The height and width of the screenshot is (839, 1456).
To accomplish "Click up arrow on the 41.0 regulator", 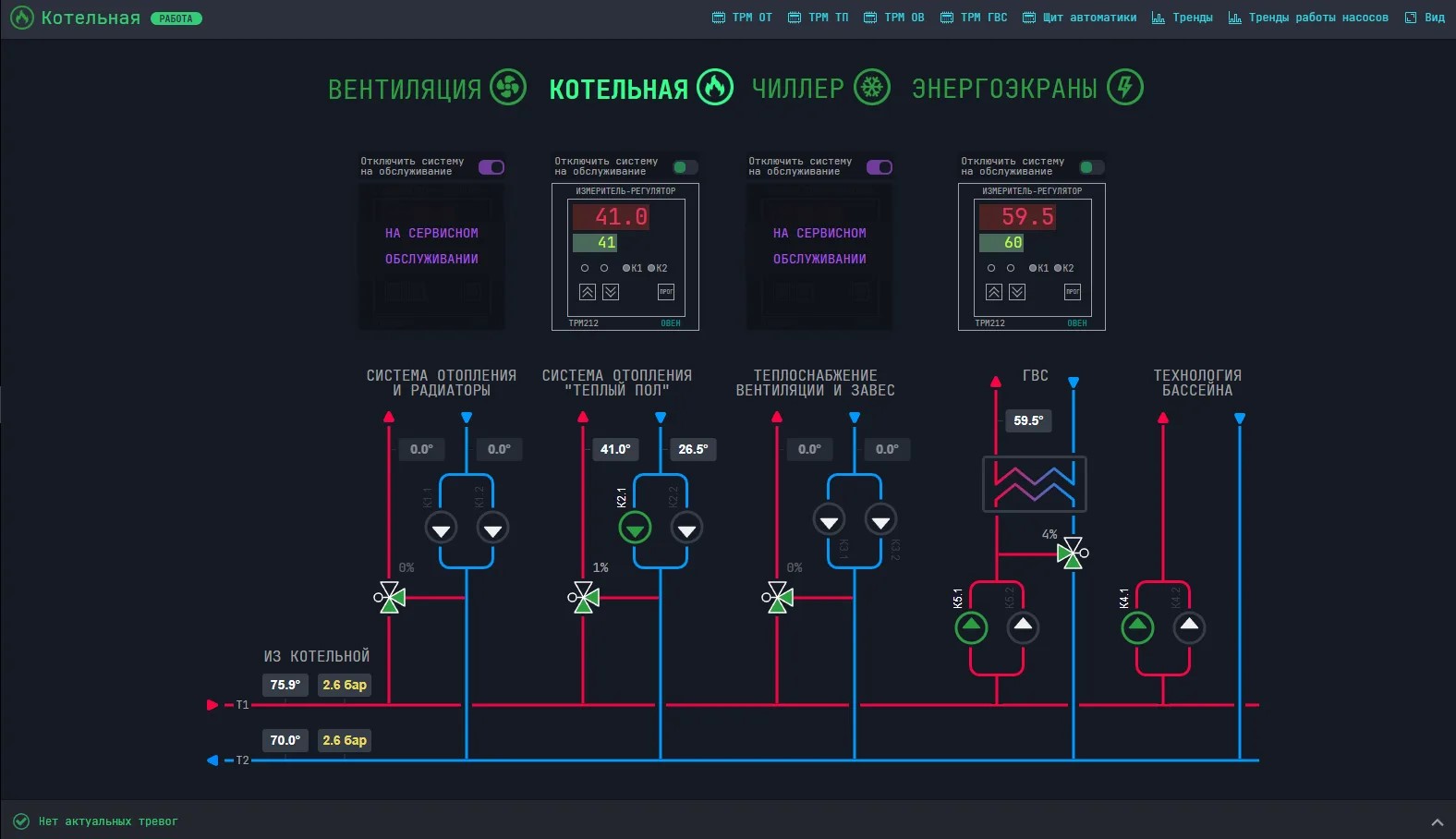I will (588, 292).
